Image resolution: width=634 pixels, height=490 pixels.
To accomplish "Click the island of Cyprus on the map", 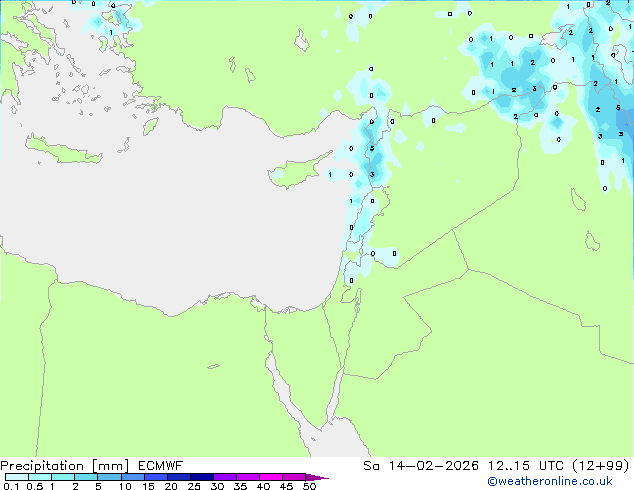I will click(295, 172).
